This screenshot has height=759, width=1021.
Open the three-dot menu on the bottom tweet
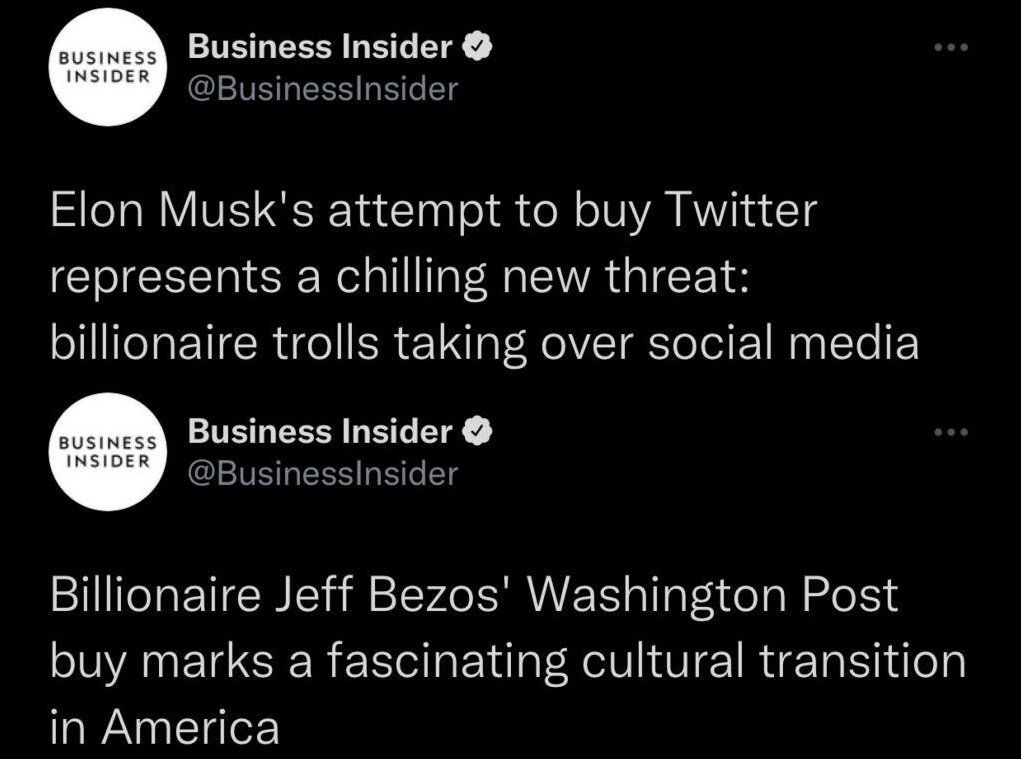tap(951, 434)
